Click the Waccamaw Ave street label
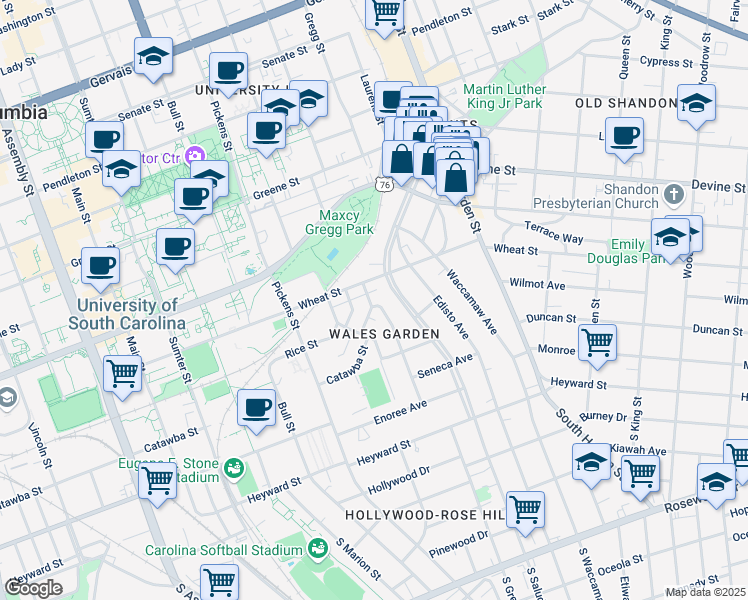This screenshot has height=600, width=748. [x=472, y=302]
